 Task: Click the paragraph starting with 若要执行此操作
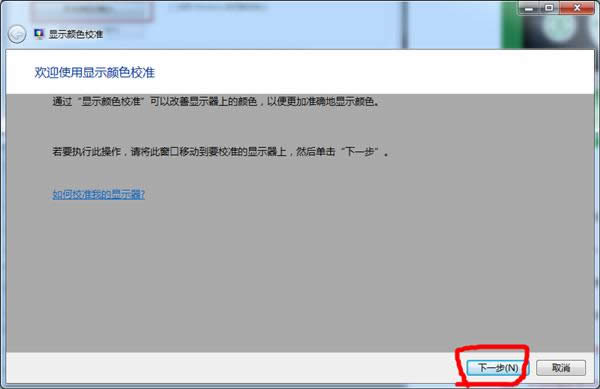click(x=221, y=152)
